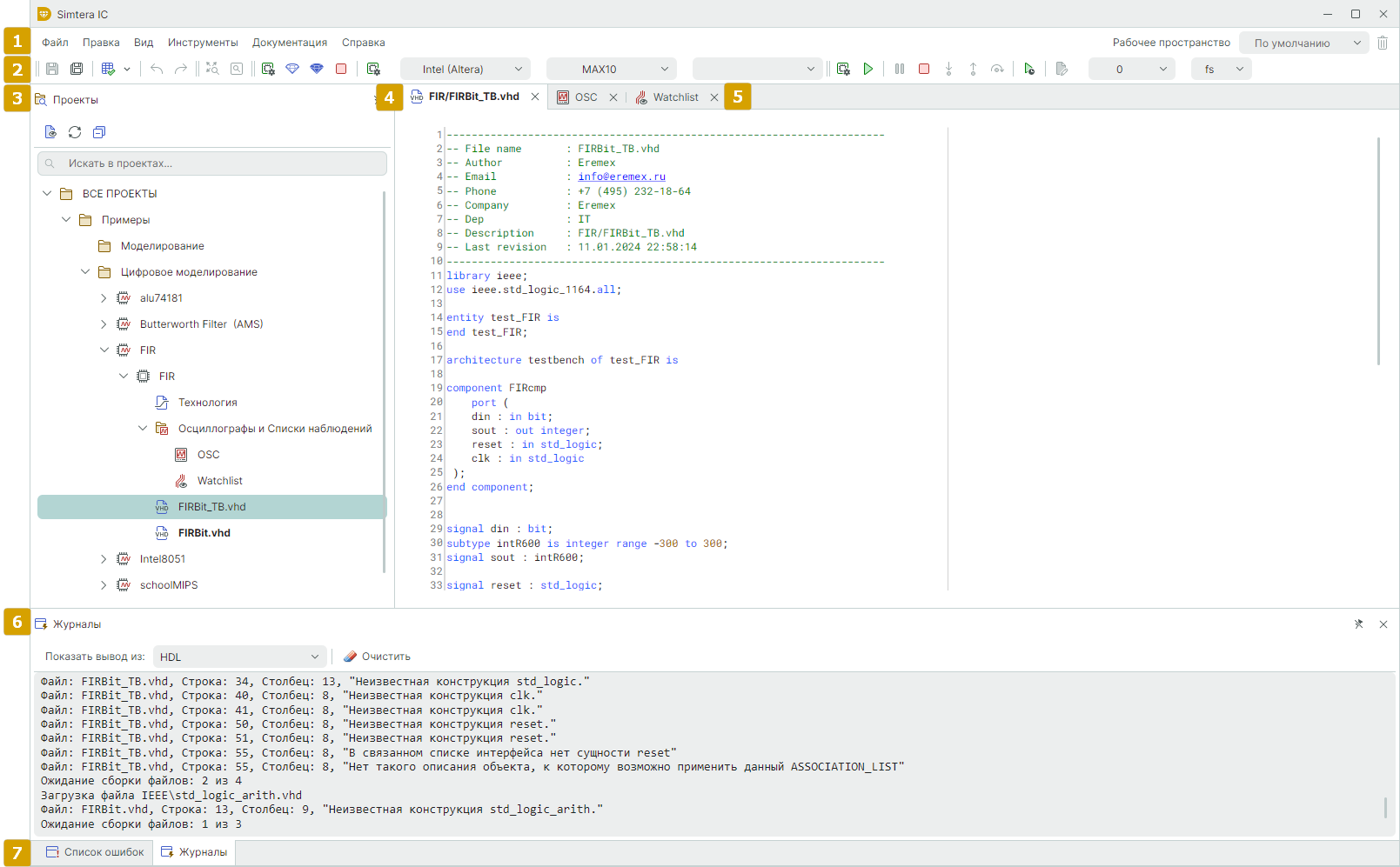This screenshot has width=1400, height=867.
Task: Click the run-with-timer icon in toolbar
Action: 1029,69
